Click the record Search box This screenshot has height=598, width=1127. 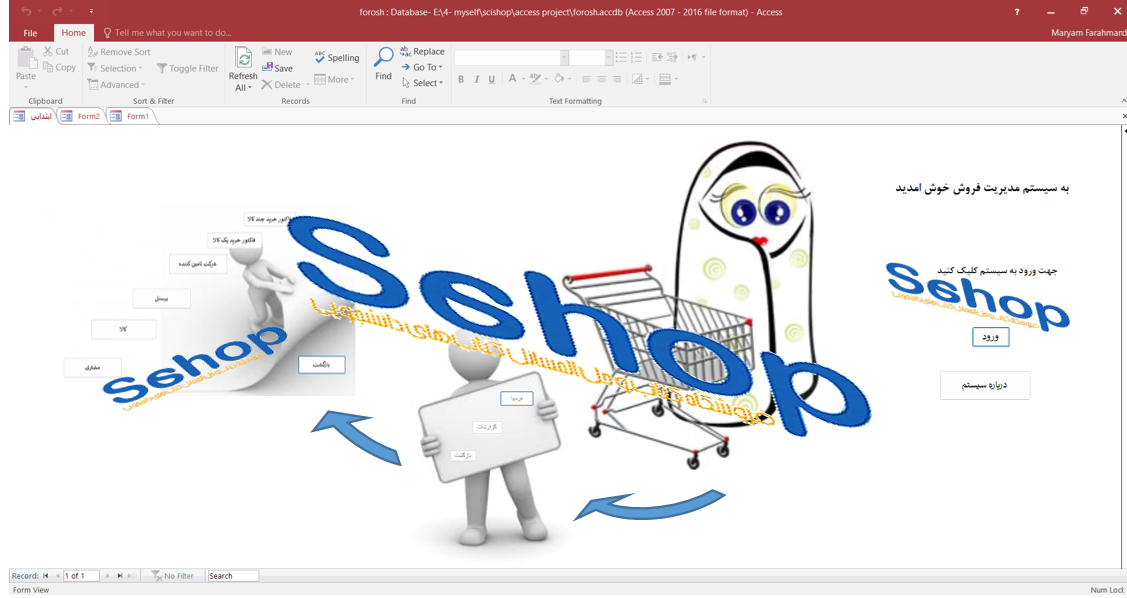(233, 575)
